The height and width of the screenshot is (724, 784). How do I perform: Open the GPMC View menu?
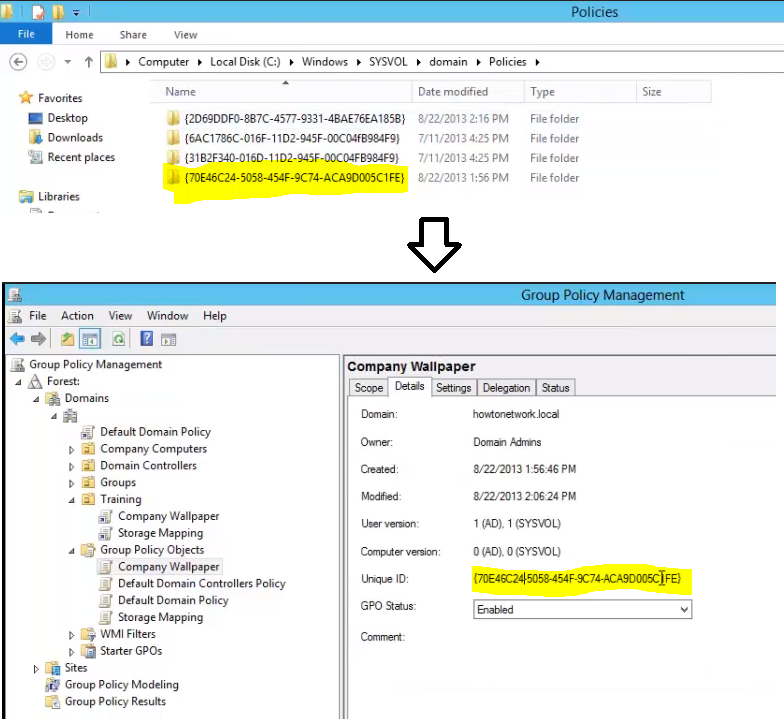[x=120, y=316]
